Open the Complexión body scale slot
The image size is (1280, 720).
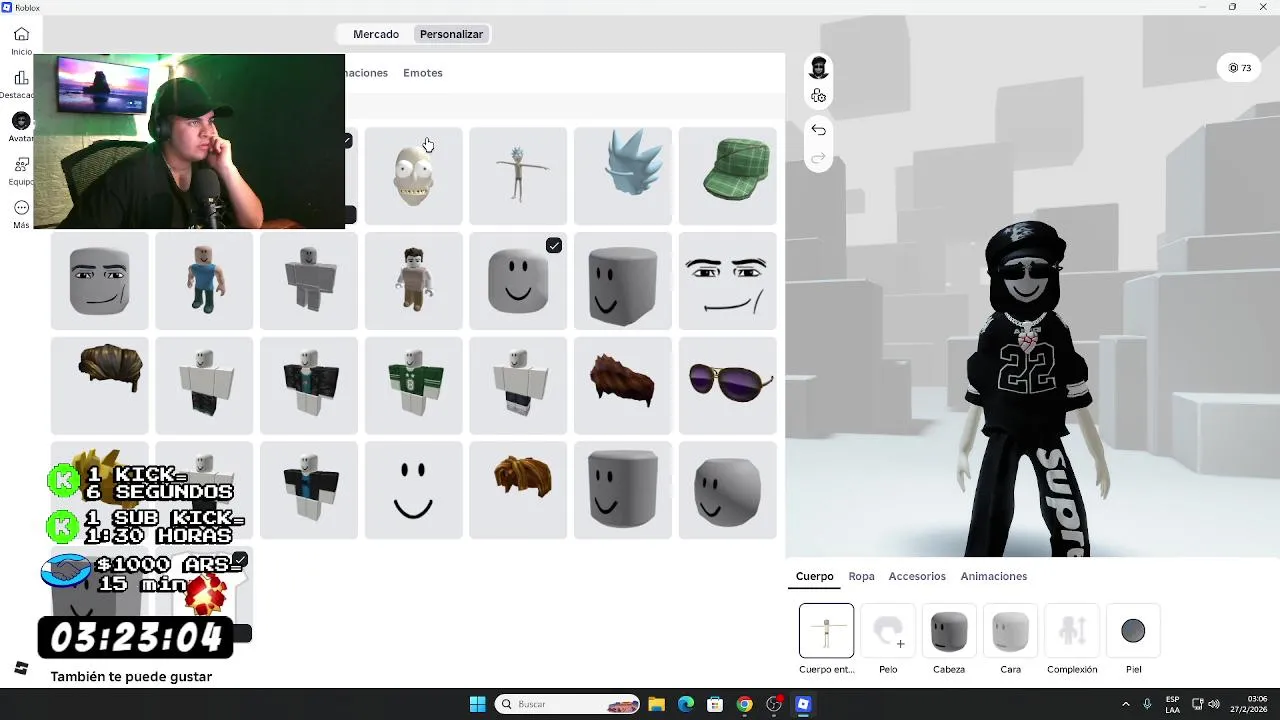[1072, 631]
